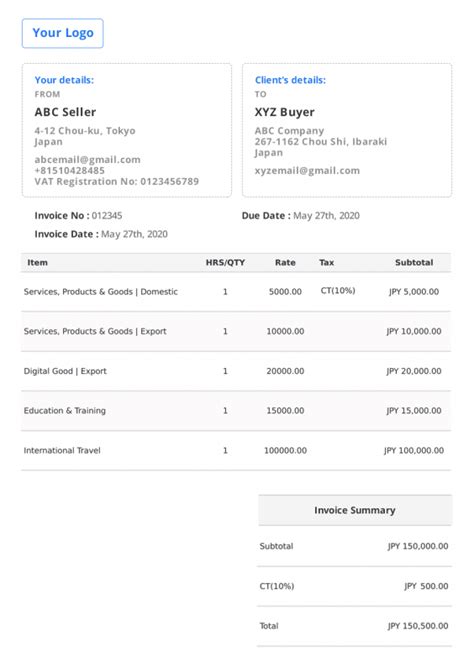The width and height of the screenshot is (474, 668).
Task: Click the HRS/QTY column header
Action: tap(225, 262)
